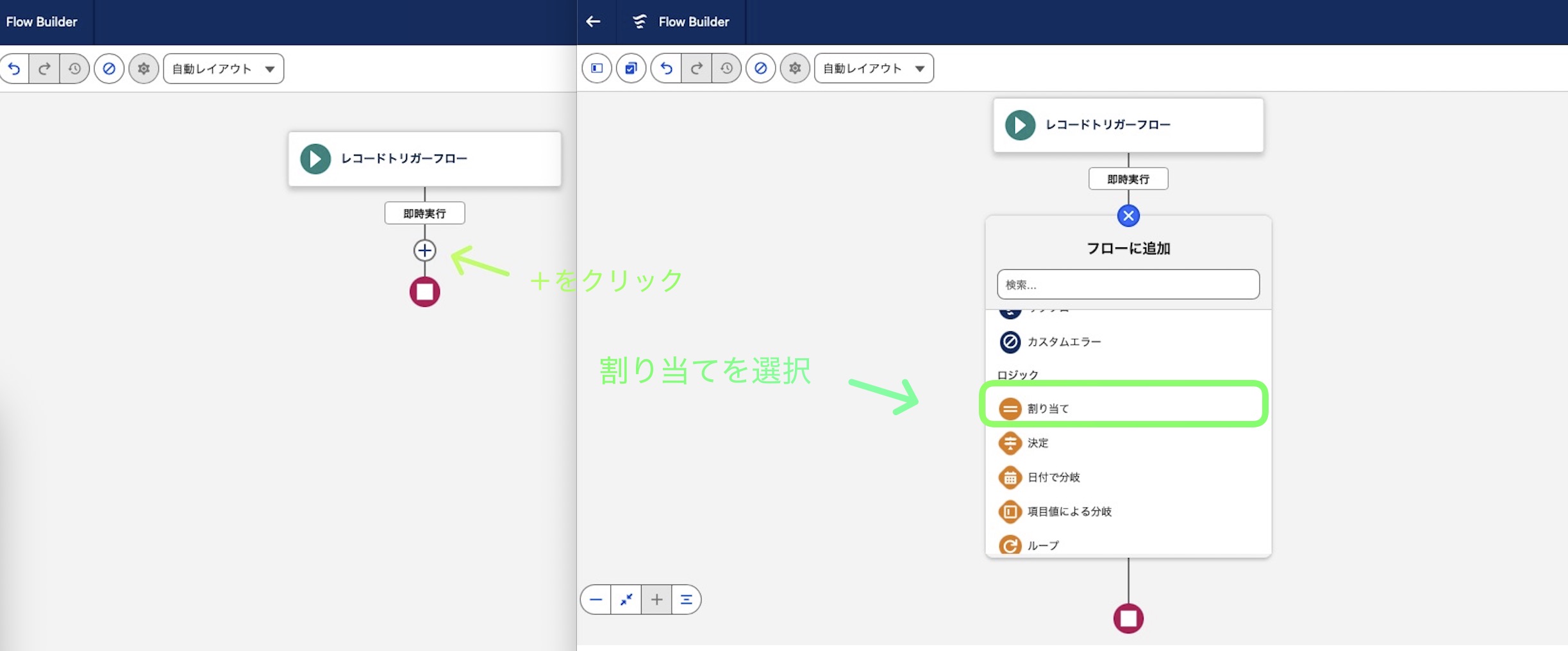Open gear settings in left panel toolbar
The height and width of the screenshot is (651, 1568).
[144, 69]
